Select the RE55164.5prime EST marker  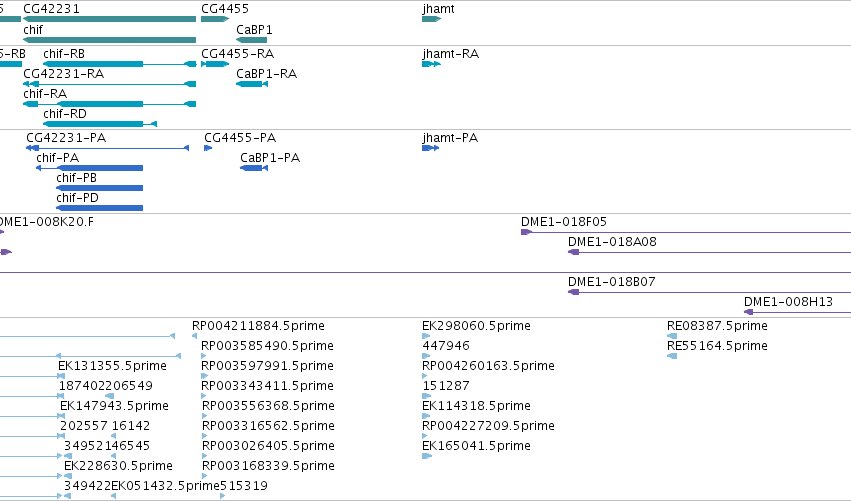point(672,356)
